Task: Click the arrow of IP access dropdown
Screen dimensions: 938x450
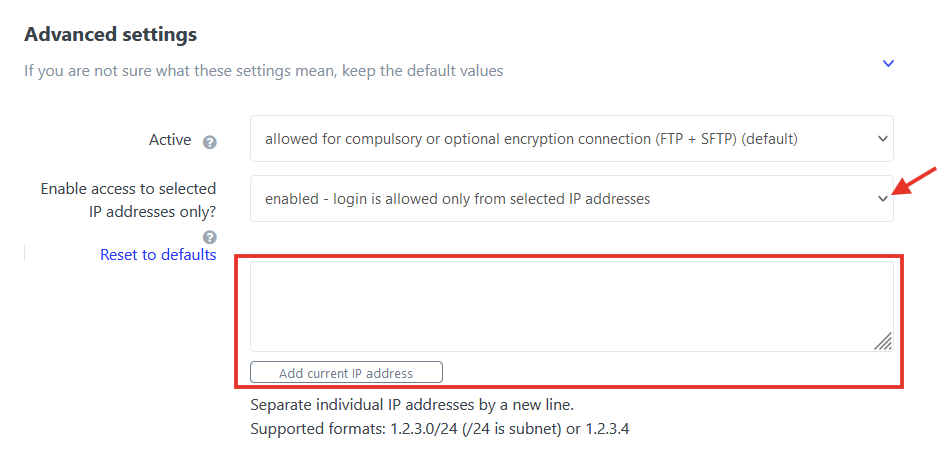Action: [882, 199]
